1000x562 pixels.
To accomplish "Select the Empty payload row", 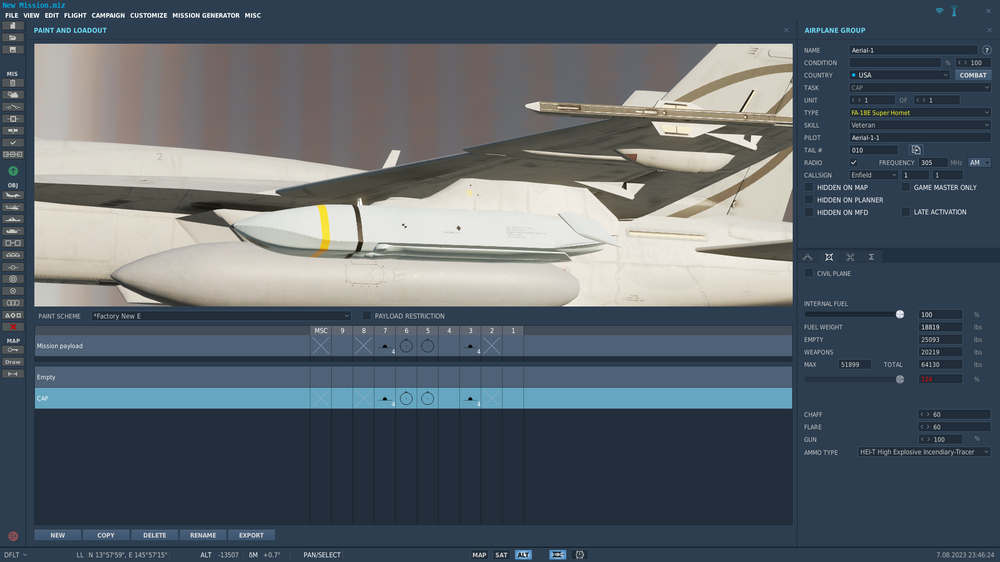I will point(413,377).
